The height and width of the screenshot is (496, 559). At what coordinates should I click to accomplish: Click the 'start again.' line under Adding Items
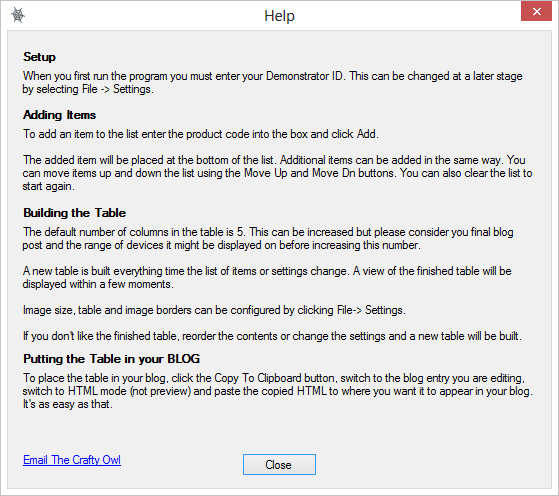coord(48,186)
